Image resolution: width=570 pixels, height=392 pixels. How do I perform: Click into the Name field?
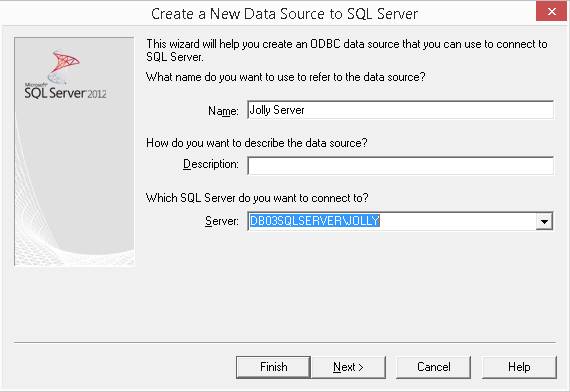click(400, 110)
